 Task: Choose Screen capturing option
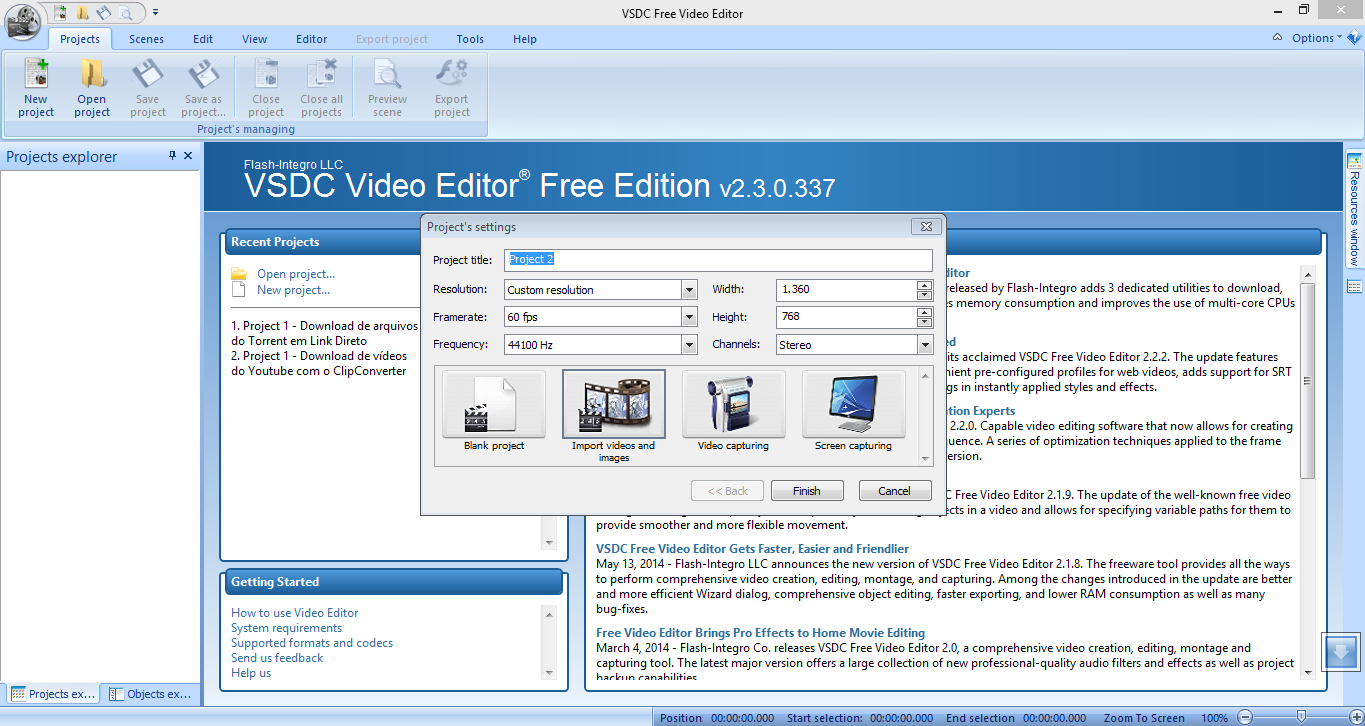[x=854, y=412]
